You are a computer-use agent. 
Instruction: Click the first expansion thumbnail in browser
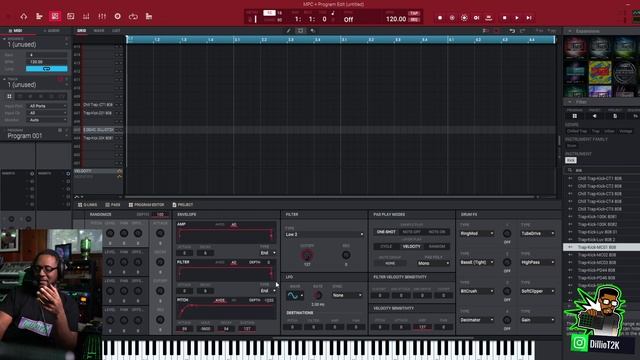coord(575,46)
